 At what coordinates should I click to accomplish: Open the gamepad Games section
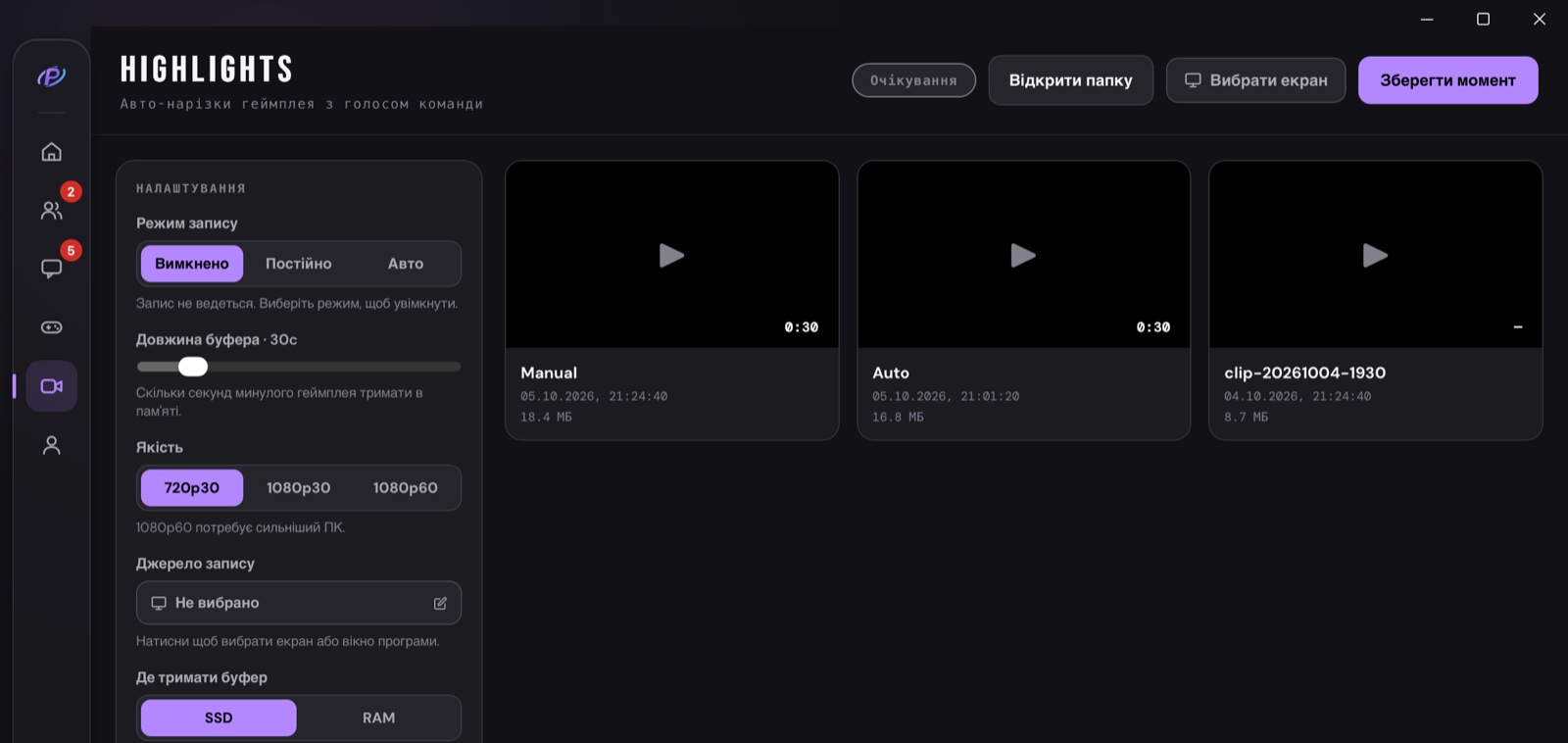click(52, 327)
